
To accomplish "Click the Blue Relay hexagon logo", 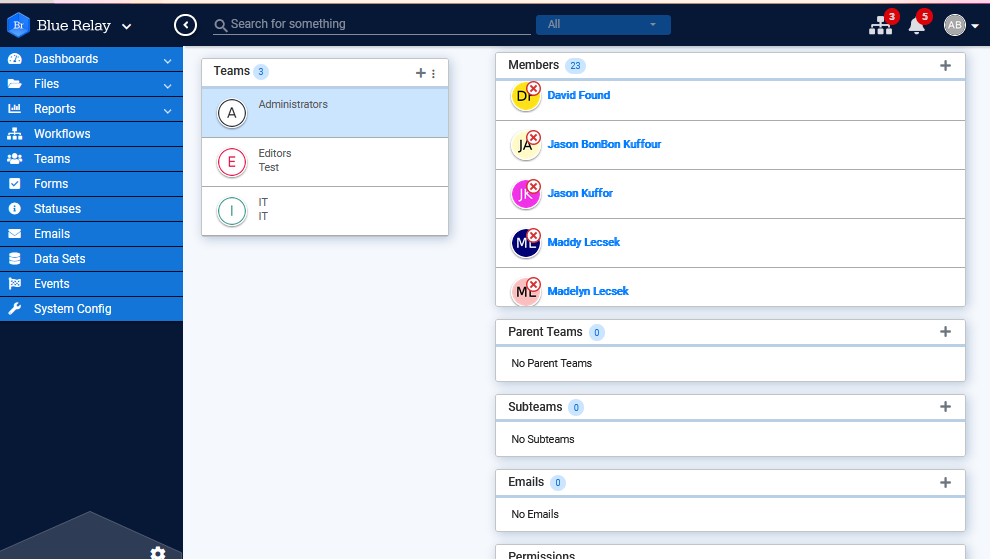I will pyautogui.click(x=18, y=25).
